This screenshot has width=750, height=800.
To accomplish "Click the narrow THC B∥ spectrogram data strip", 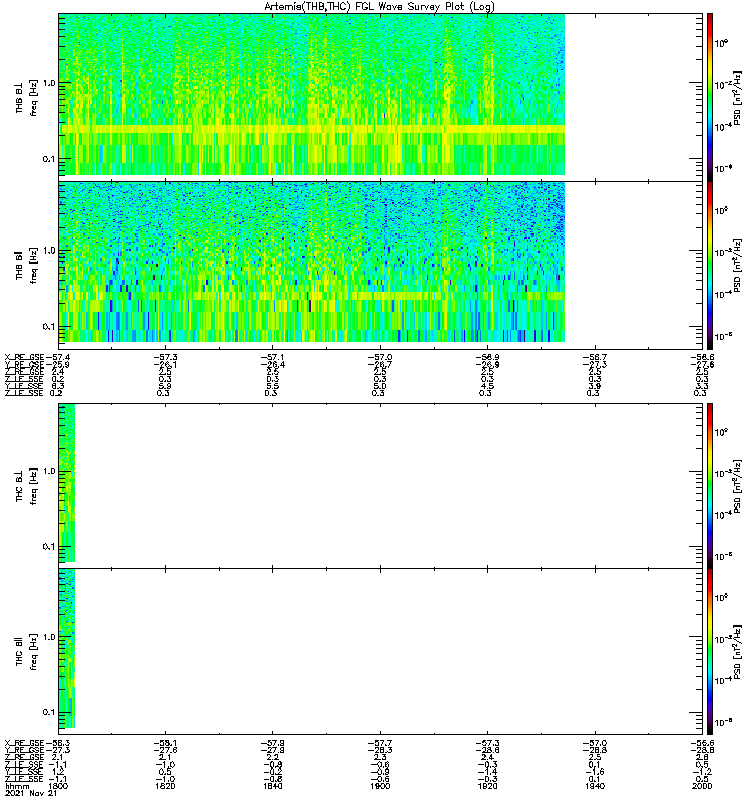I will 67,648.
